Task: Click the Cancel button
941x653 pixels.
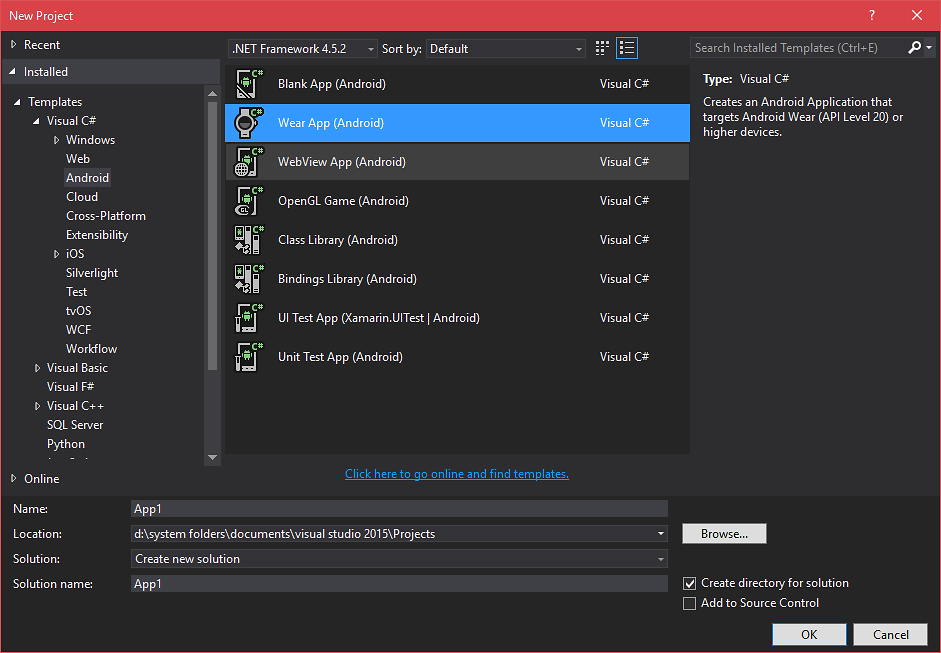Action: click(x=891, y=634)
